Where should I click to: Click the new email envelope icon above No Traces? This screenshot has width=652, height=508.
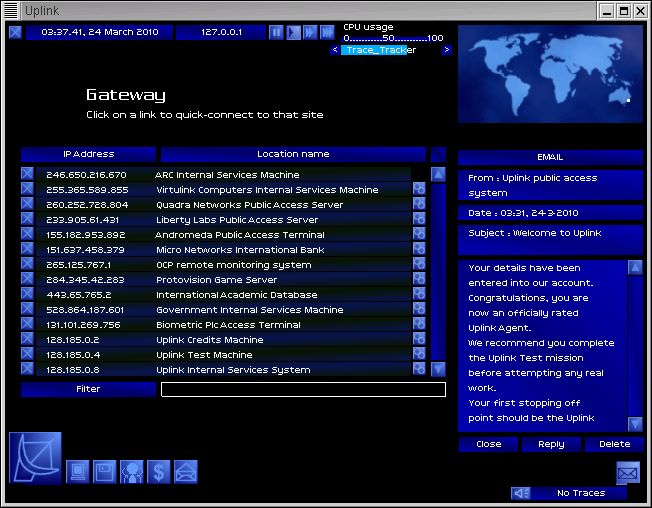point(628,473)
